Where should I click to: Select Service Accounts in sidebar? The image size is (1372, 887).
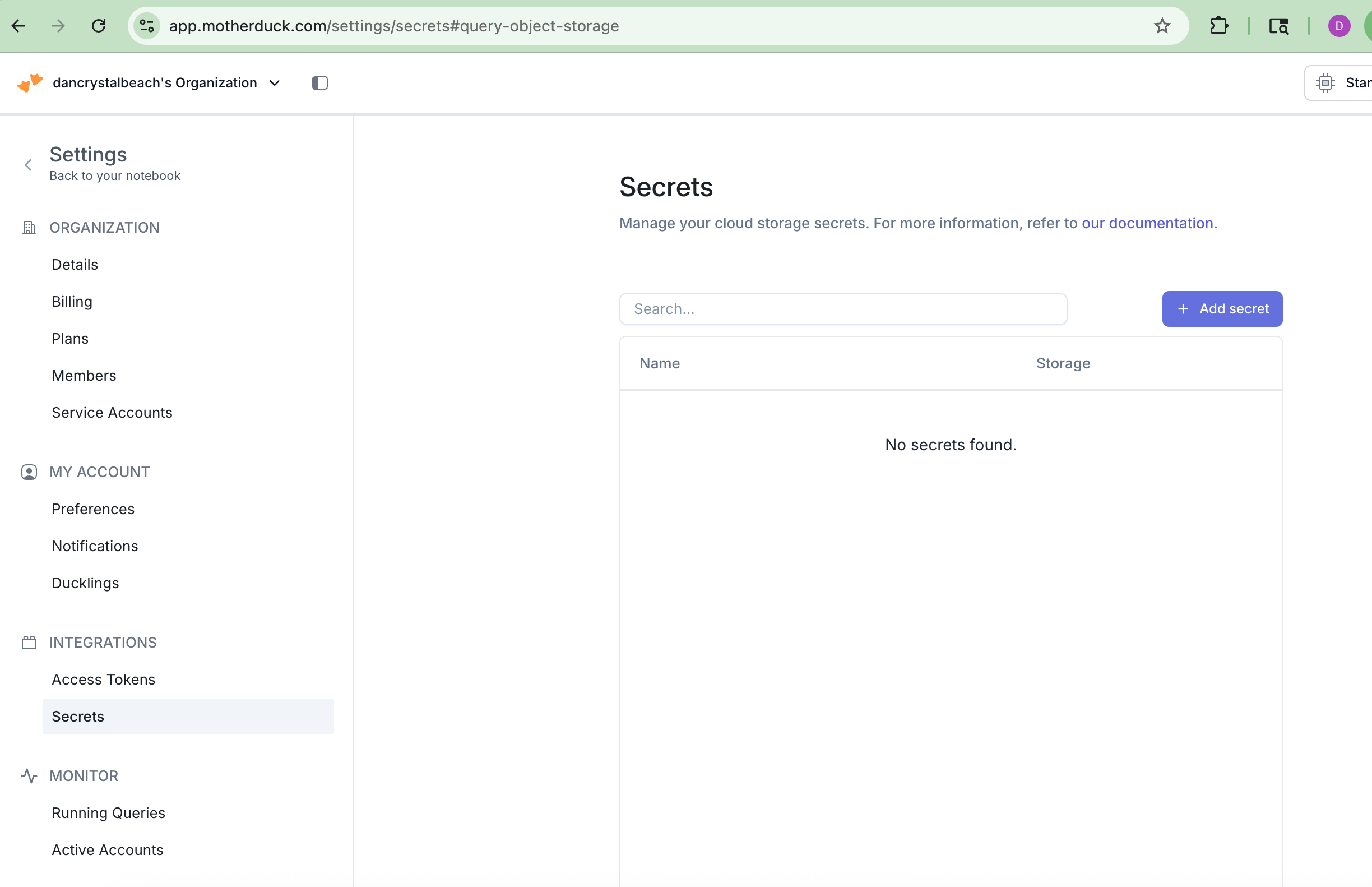(x=112, y=413)
